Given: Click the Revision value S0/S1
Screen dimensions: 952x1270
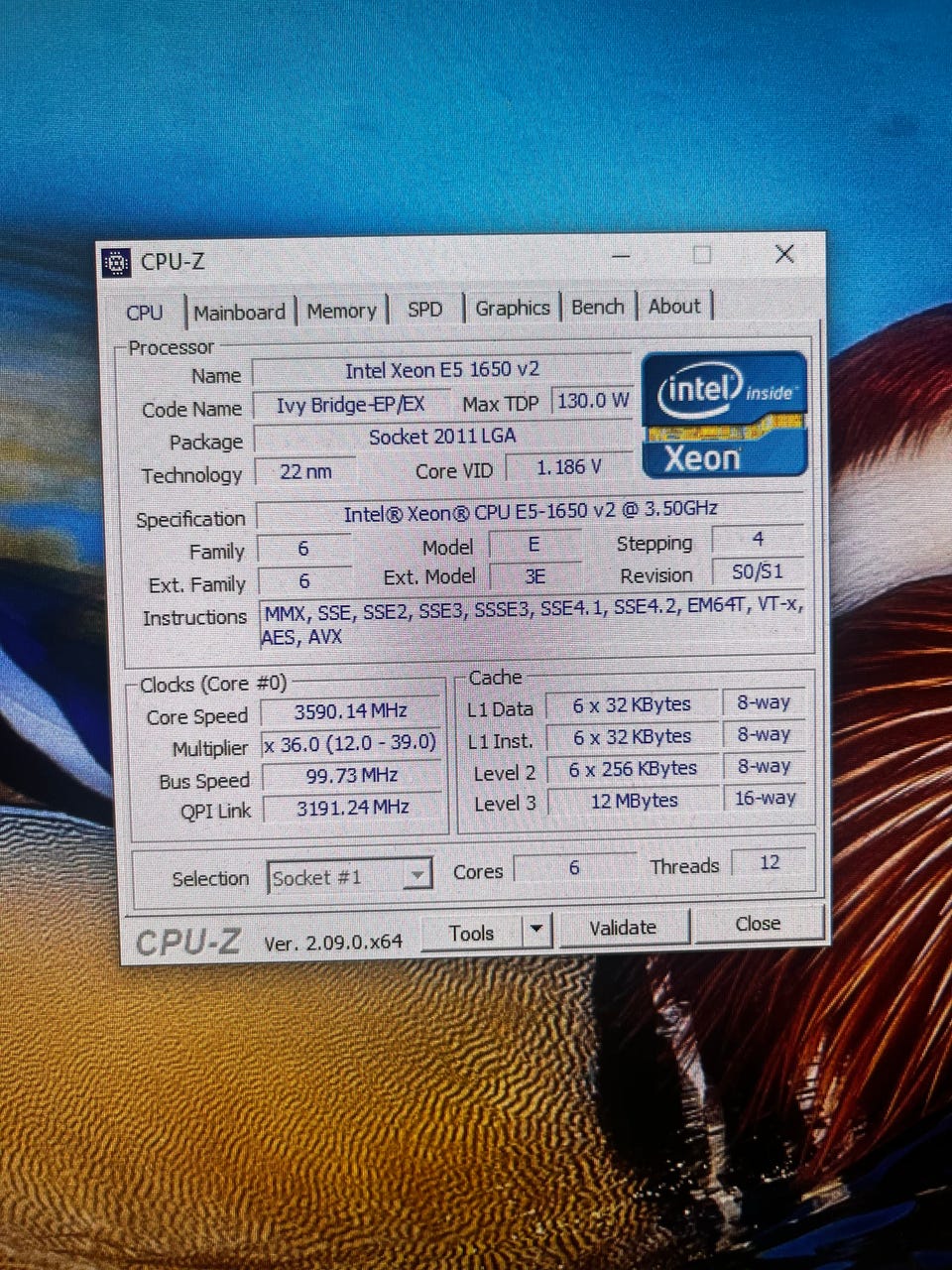Looking at the screenshot, I should click(759, 572).
